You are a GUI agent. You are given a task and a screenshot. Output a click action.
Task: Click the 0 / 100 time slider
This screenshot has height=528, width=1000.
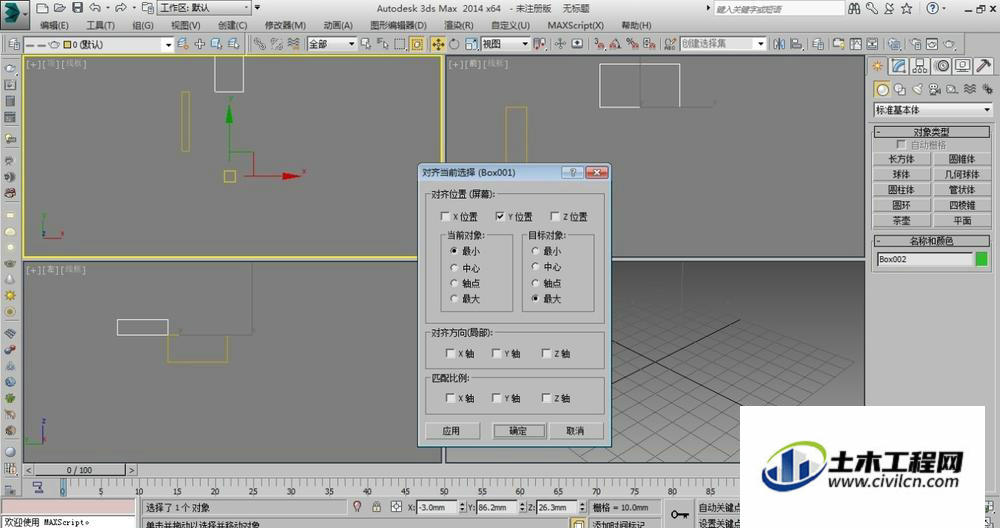(x=80, y=470)
